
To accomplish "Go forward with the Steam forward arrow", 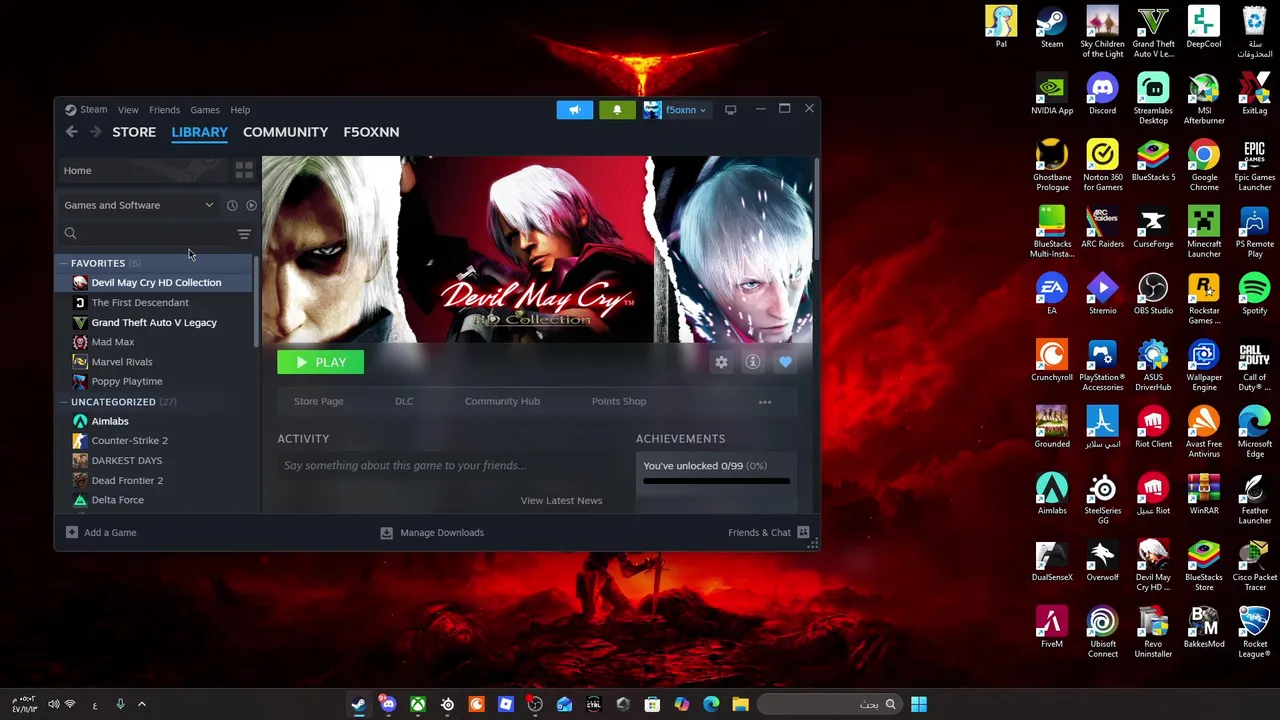I will pyautogui.click(x=95, y=132).
